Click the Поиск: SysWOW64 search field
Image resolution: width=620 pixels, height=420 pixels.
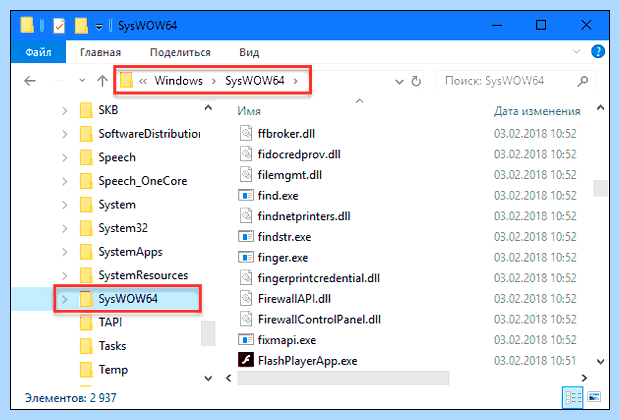pyautogui.click(x=516, y=81)
